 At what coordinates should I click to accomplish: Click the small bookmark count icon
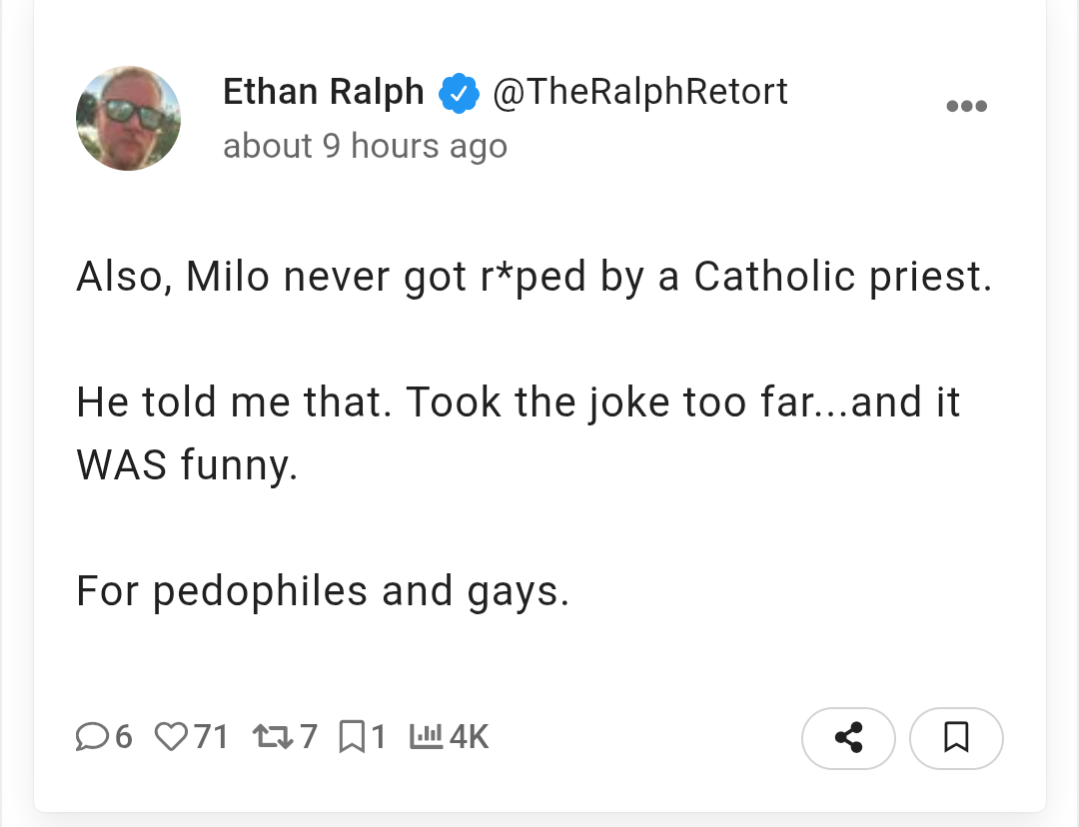352,738
